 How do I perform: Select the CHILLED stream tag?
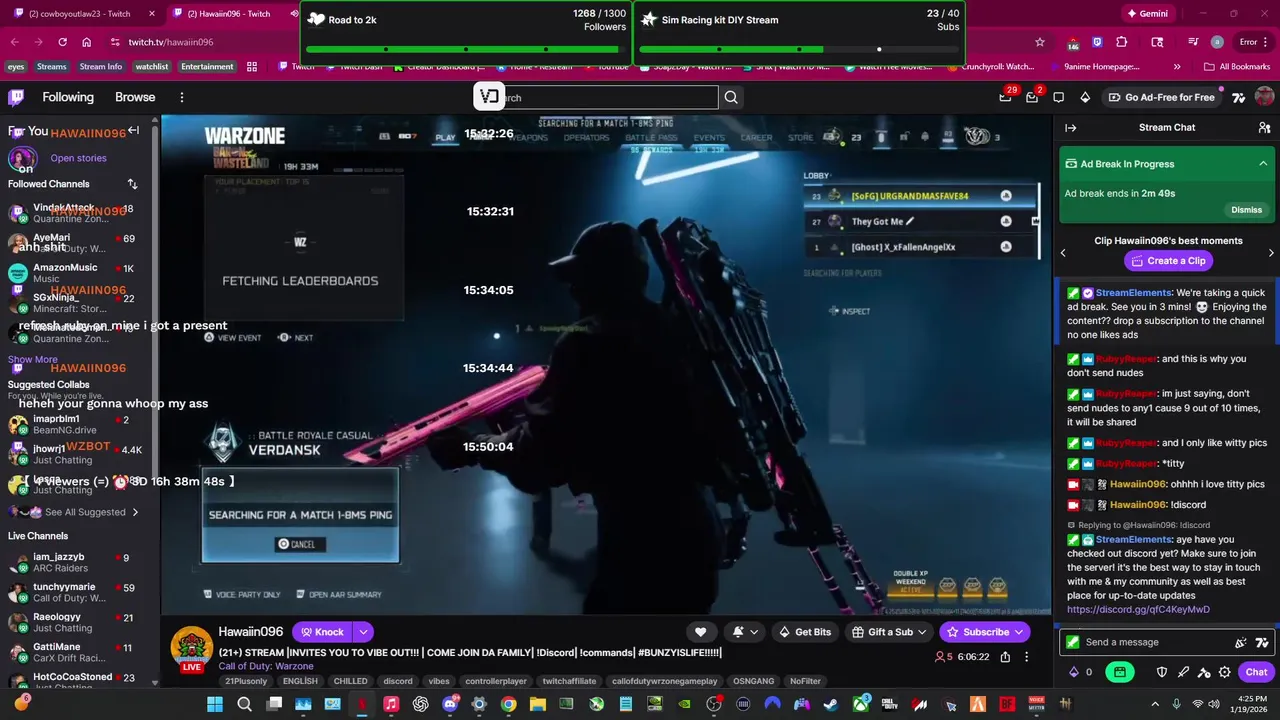click(350, 681)
